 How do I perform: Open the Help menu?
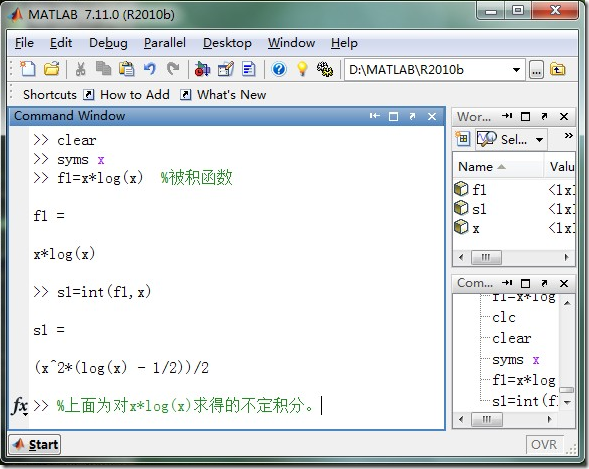[x=344, y=43]
